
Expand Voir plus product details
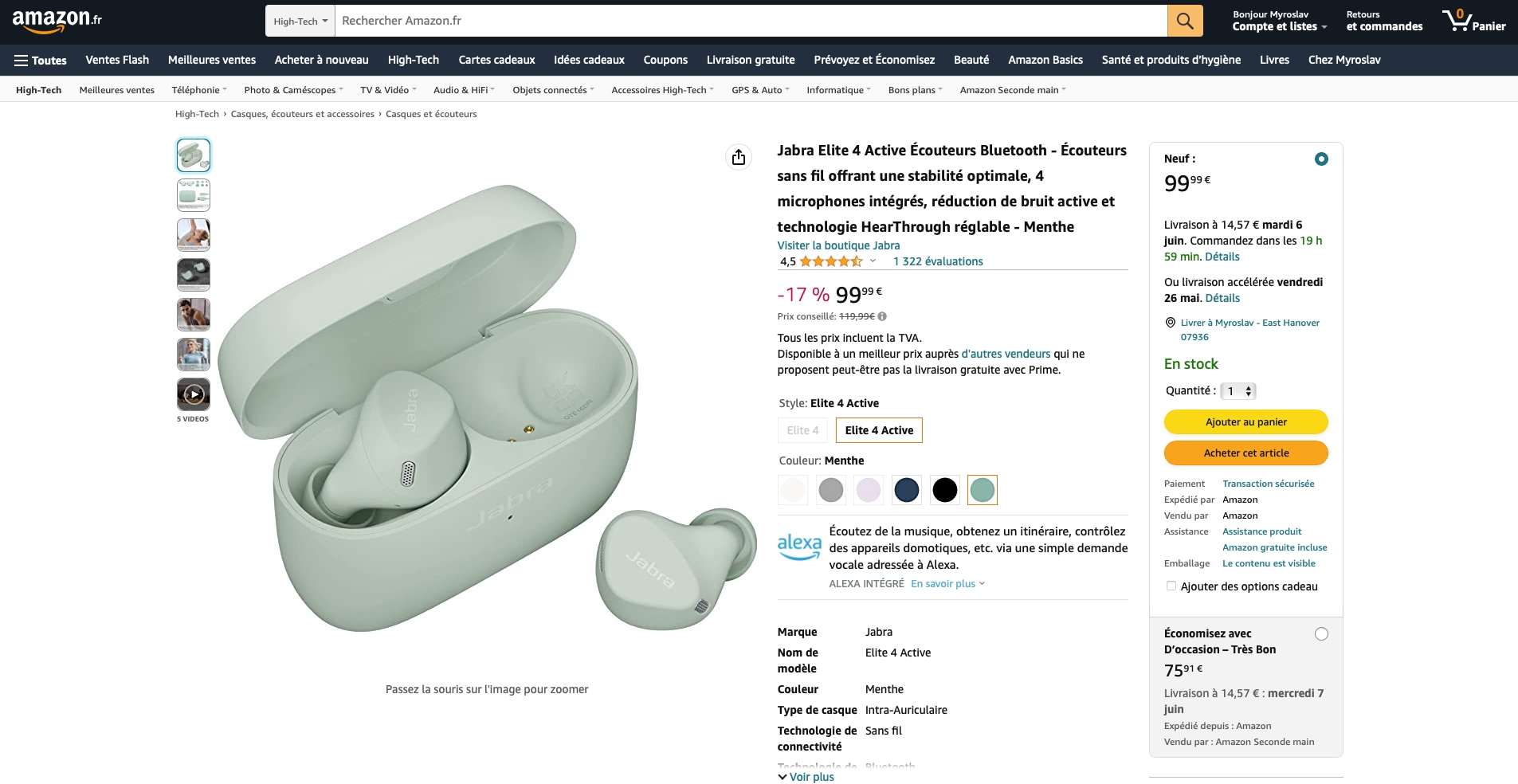click(806, 777)
